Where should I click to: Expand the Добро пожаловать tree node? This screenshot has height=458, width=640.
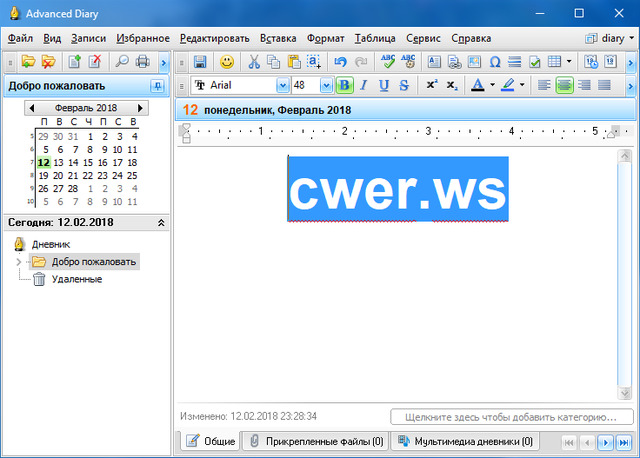point(18,262)
